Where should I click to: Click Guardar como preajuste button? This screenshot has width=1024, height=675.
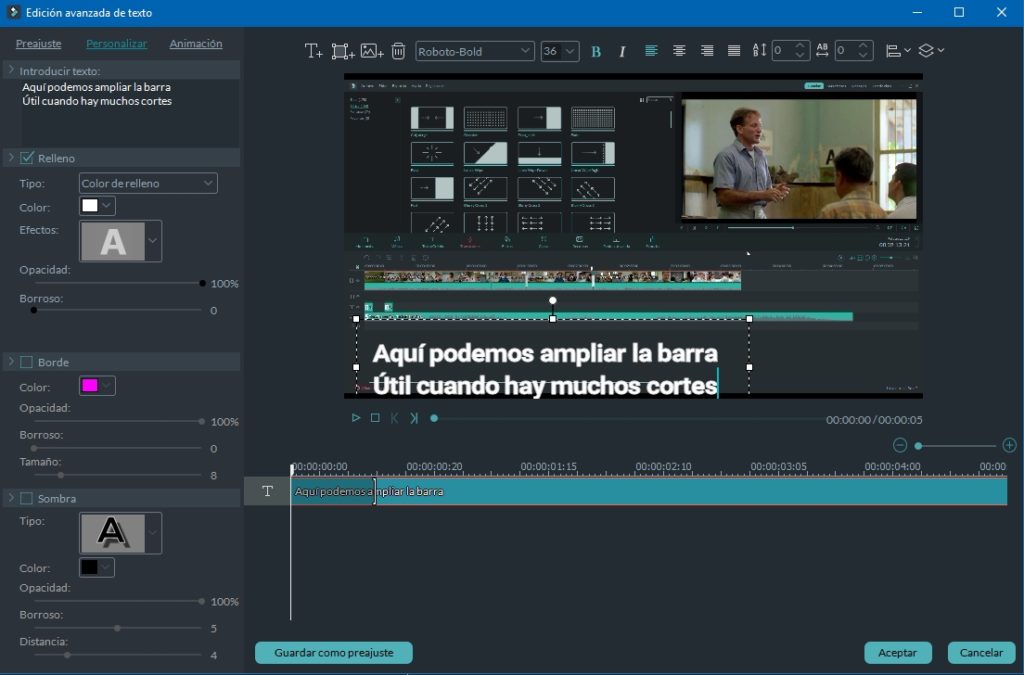pos(334,652)
